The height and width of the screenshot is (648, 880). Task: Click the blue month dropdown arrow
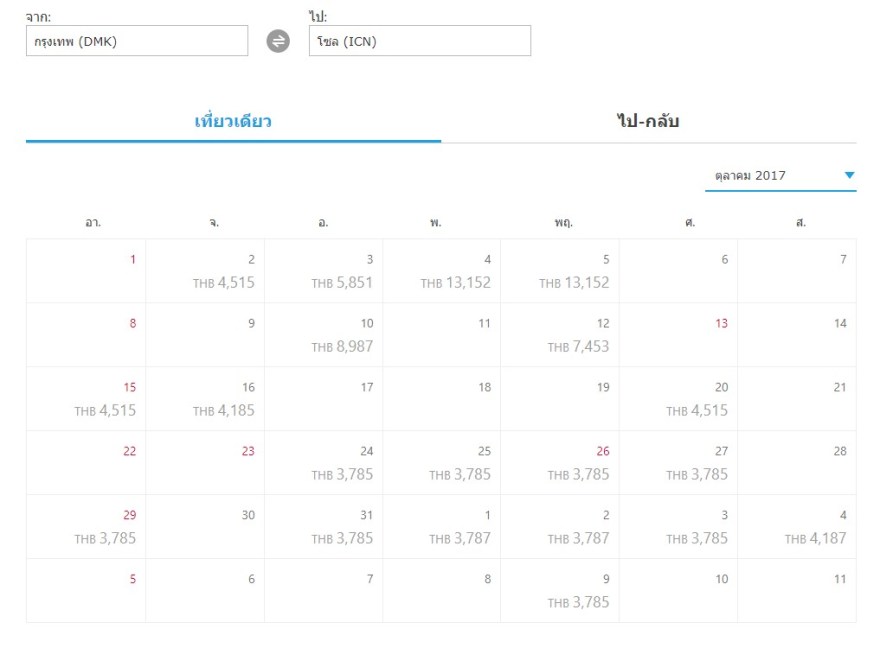(849, 176)
